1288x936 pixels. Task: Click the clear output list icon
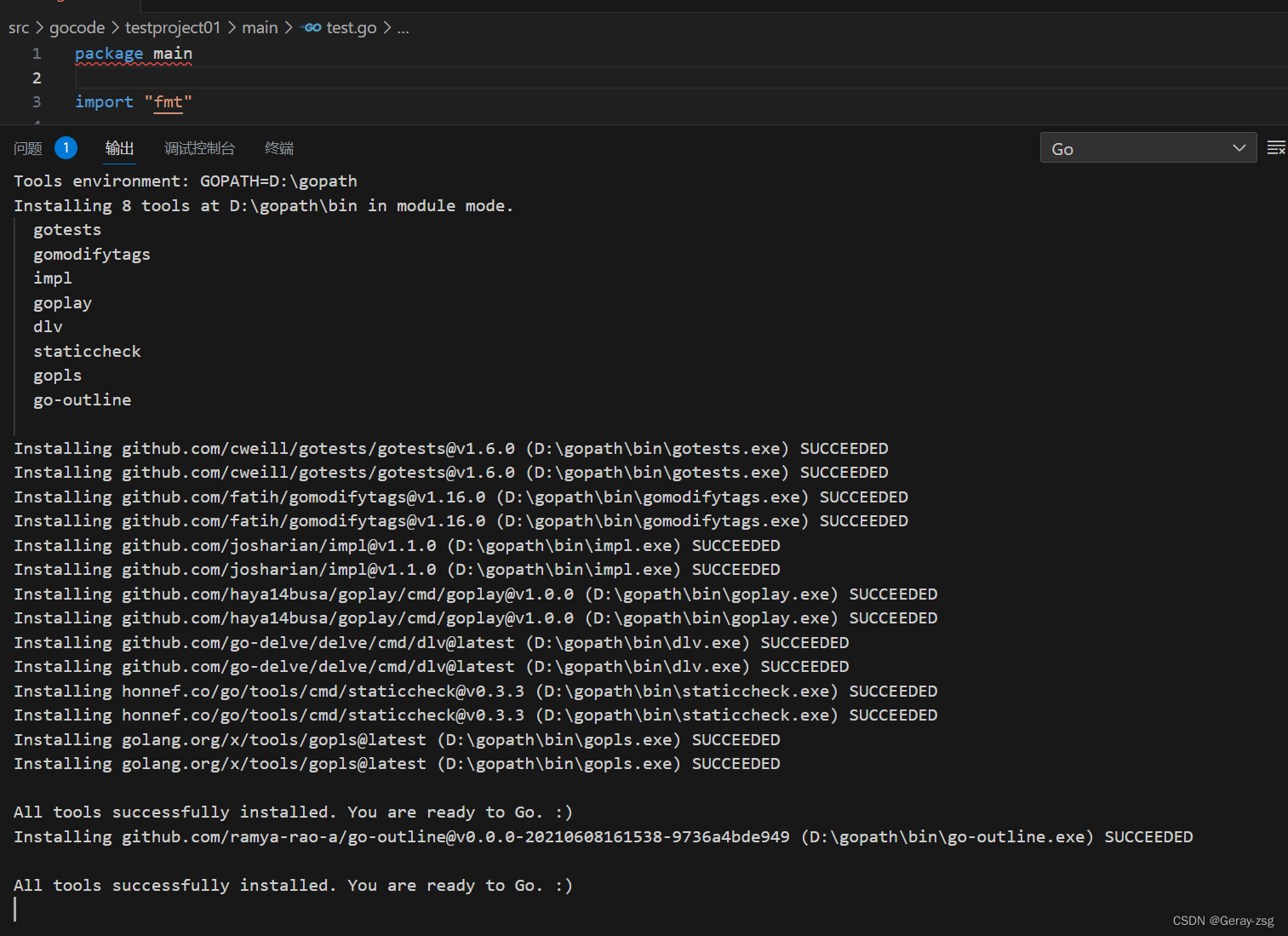[1276, 148]
